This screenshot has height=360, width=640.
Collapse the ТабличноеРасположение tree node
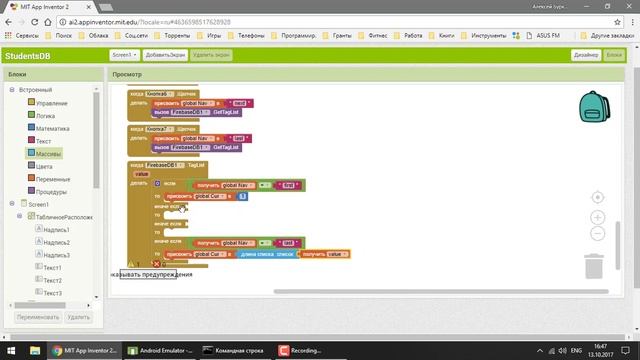pos(19,216)
